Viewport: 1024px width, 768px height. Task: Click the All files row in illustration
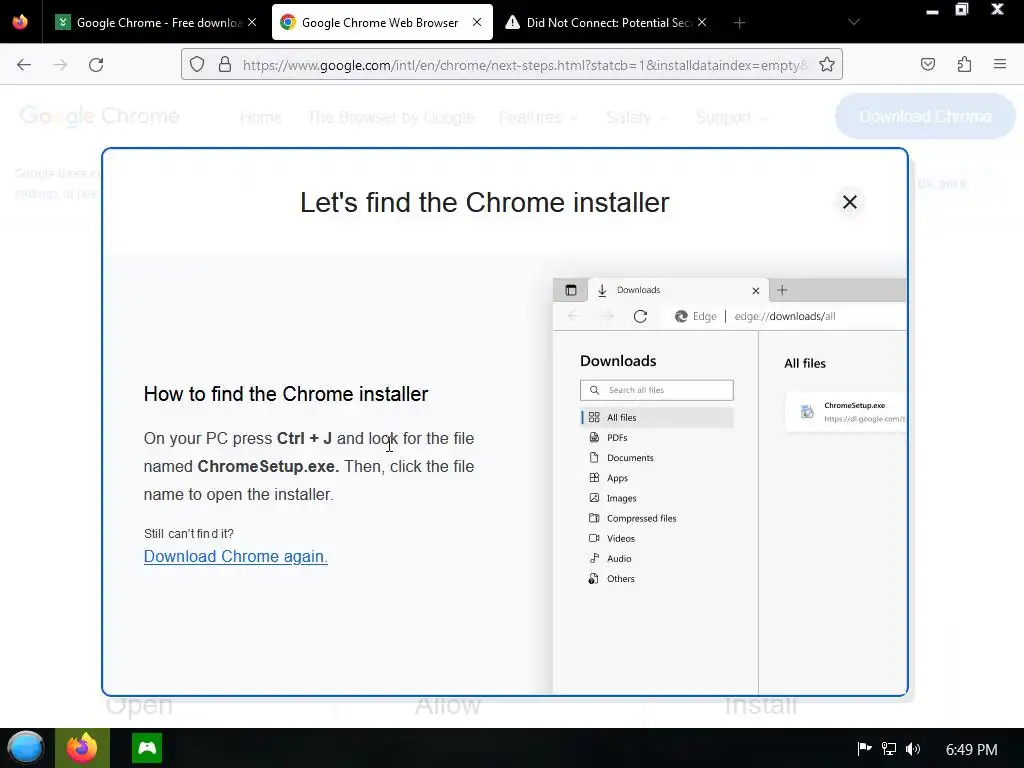click(657, 417)
